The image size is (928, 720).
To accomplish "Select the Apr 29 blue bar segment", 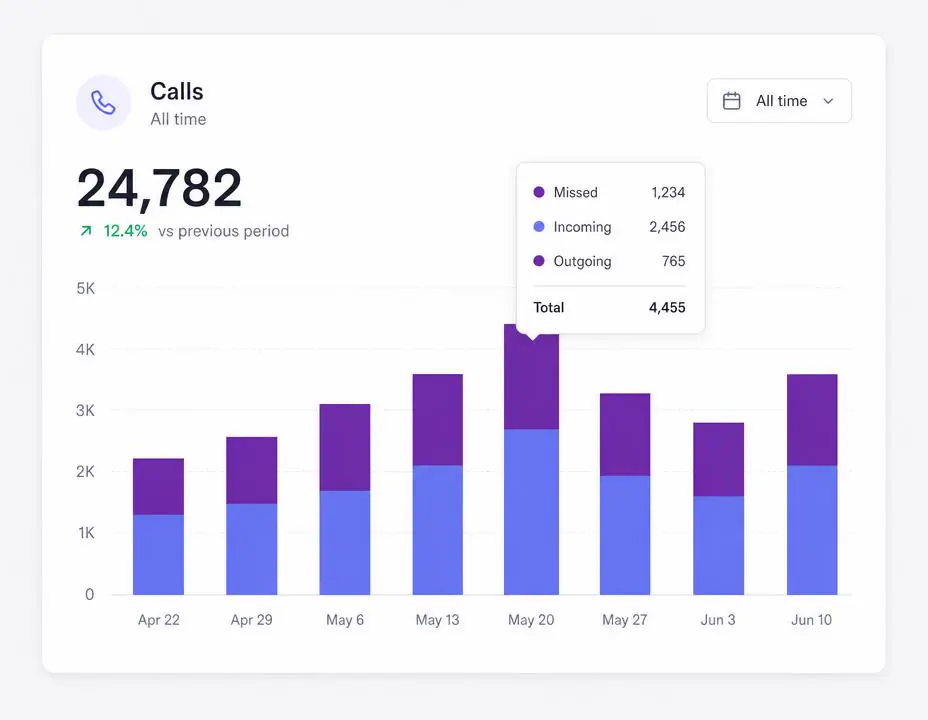I will pos(252,549).
